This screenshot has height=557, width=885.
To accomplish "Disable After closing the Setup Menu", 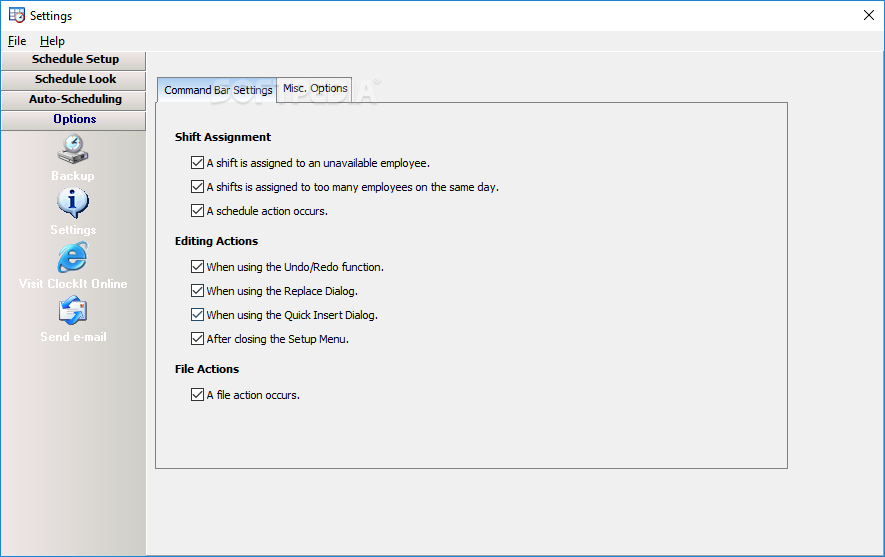I will click(197, 339).
